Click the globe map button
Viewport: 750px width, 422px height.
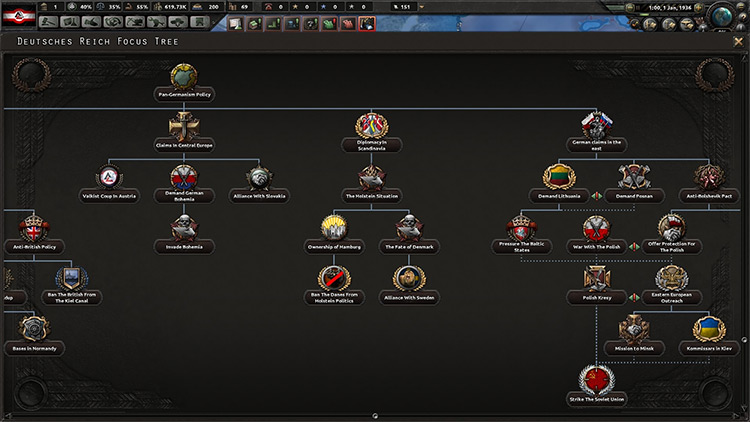(x=720, y=17)
